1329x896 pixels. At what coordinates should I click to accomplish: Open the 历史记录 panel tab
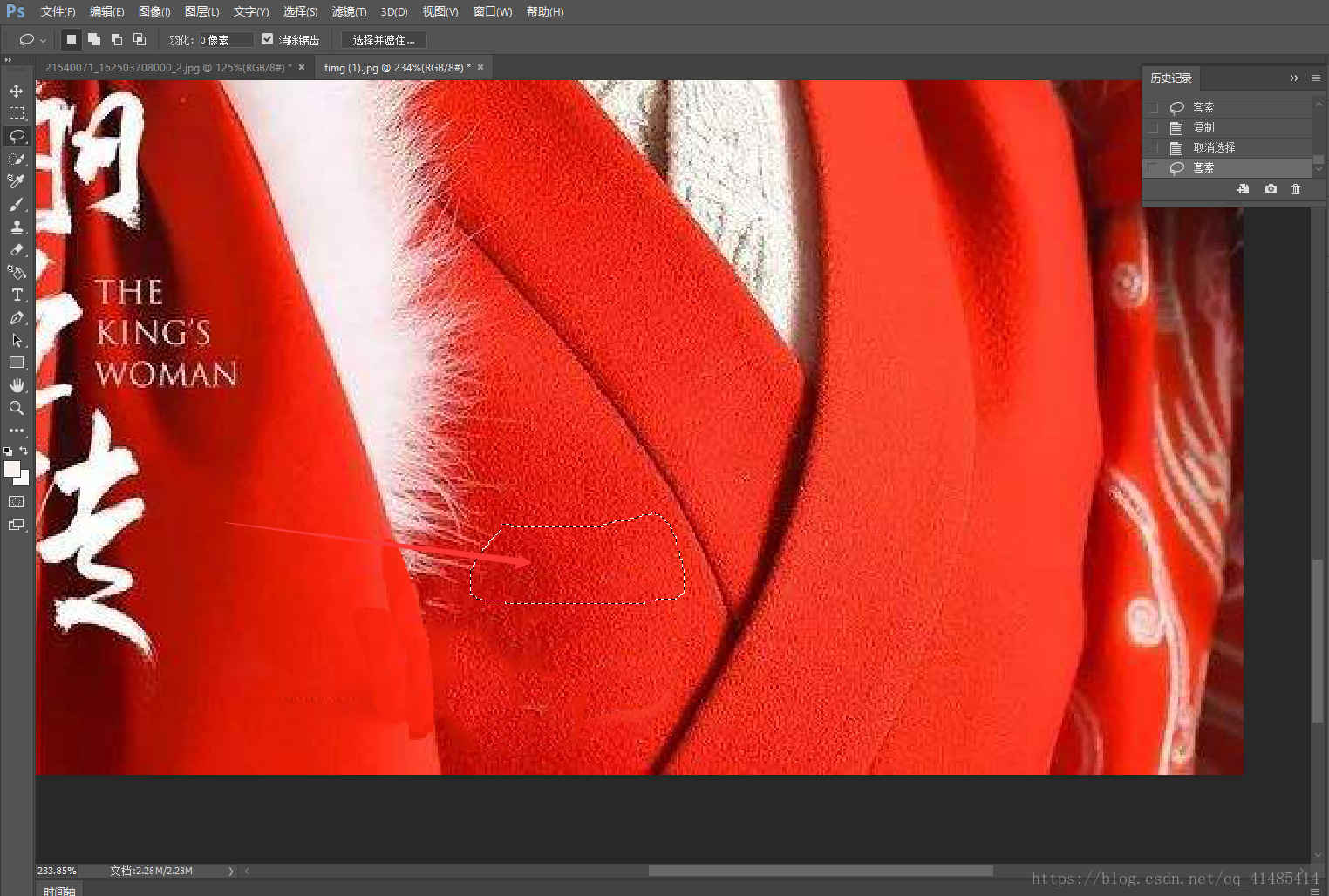pyautogui.click(x=1171, y=78)
